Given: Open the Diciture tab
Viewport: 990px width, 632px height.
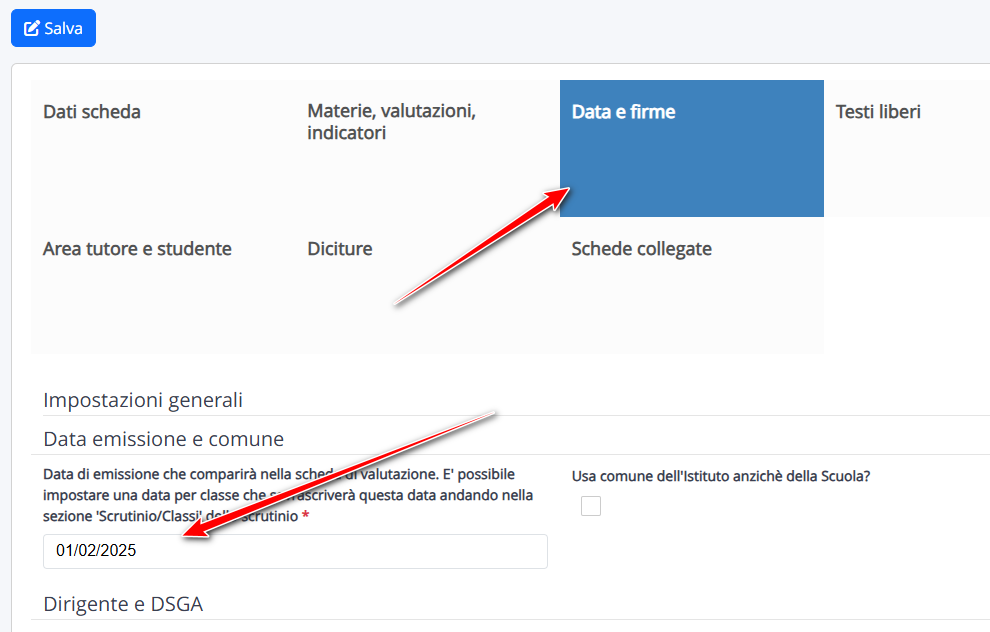Looking at the screenshot, I should (x=427, y=285).
